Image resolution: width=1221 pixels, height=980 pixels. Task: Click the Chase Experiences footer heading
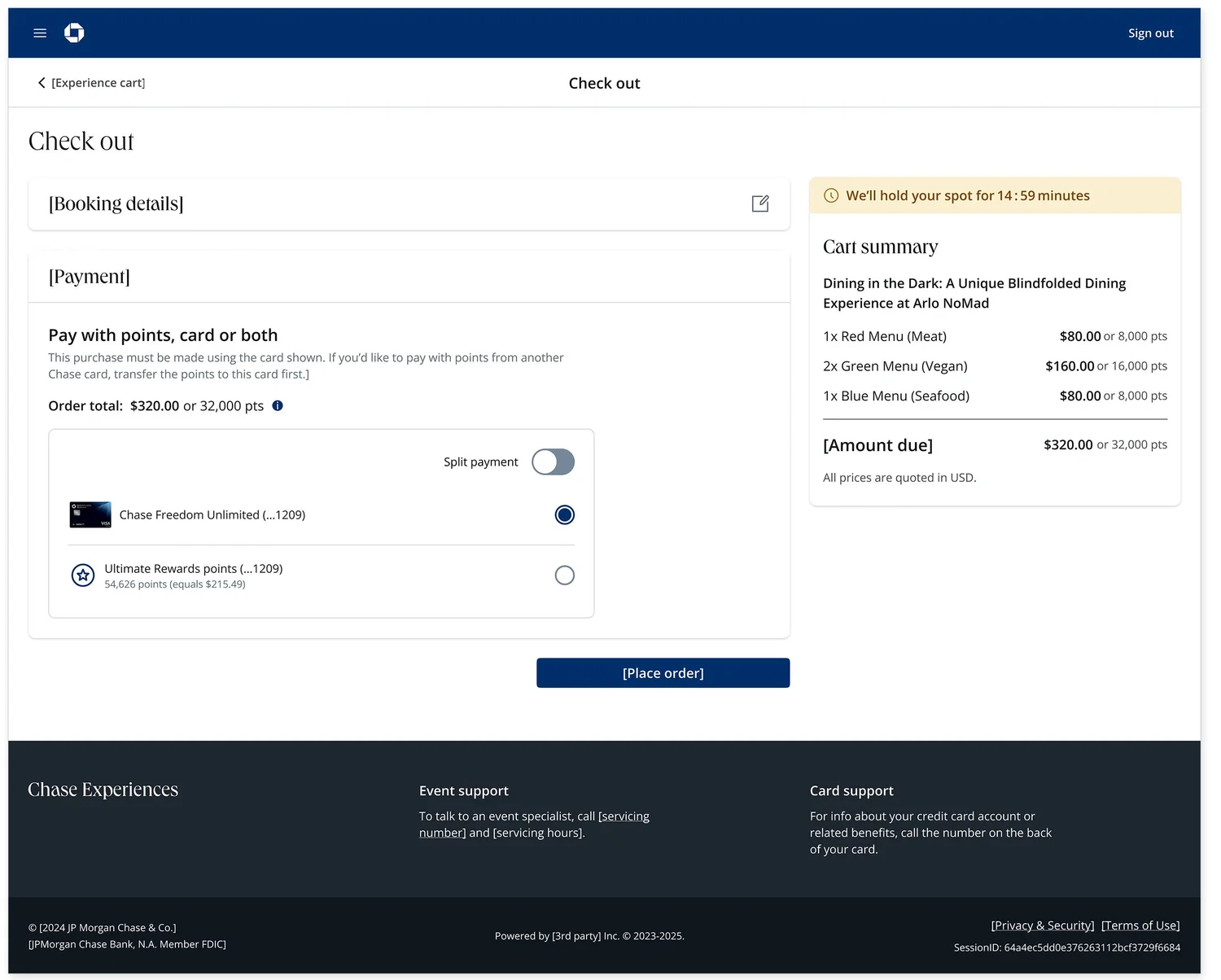tap(103, 790)
